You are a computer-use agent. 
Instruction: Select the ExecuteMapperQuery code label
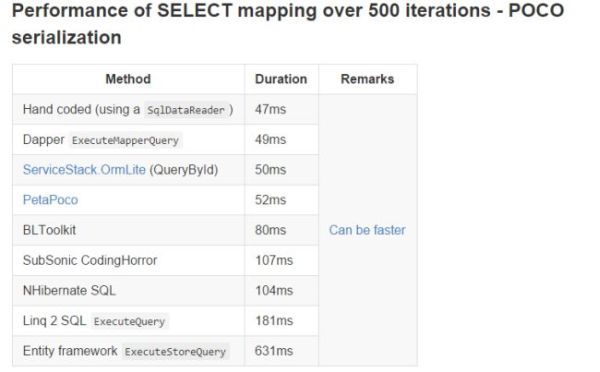(x=126, y=140)
